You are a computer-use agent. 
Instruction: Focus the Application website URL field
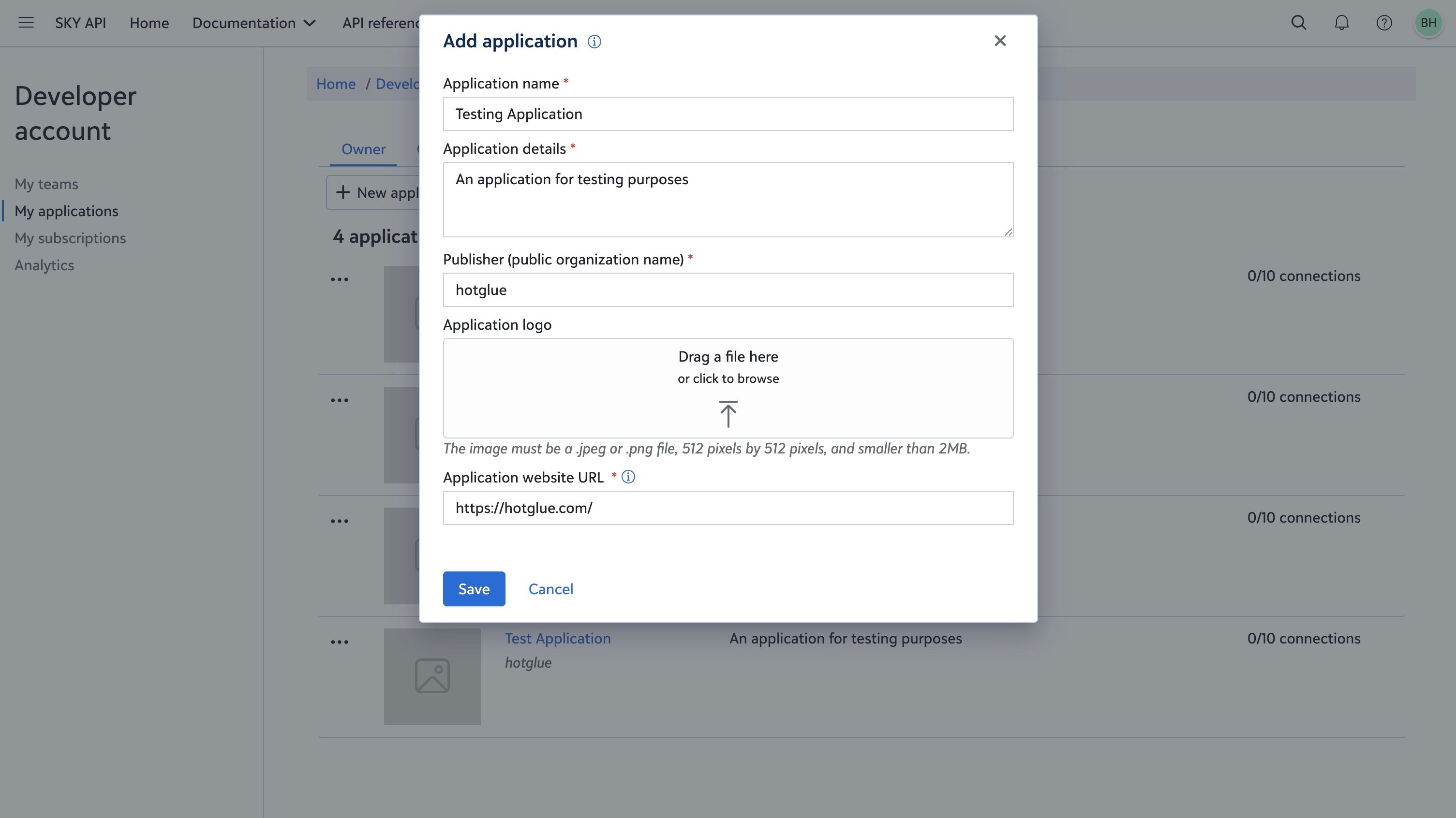pyautogui.click(x=728, y=508)
